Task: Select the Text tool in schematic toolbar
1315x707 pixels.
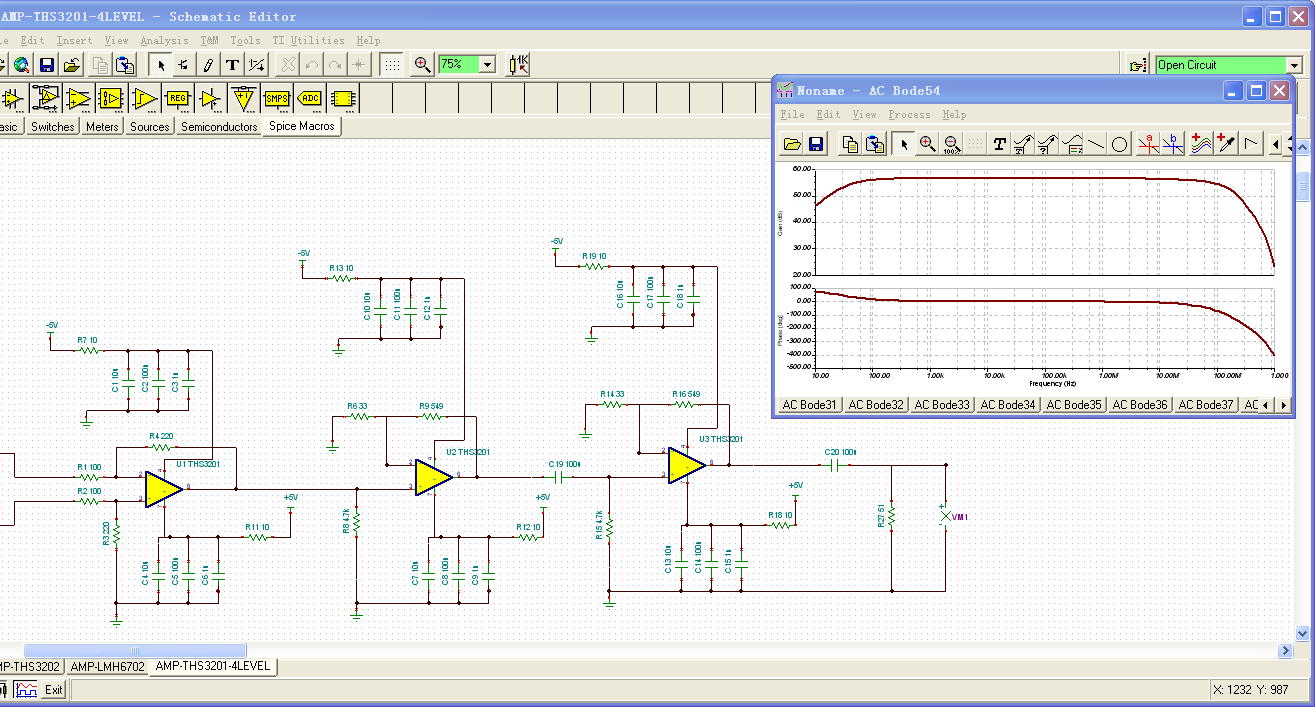Action: click(x=232, y=65)
